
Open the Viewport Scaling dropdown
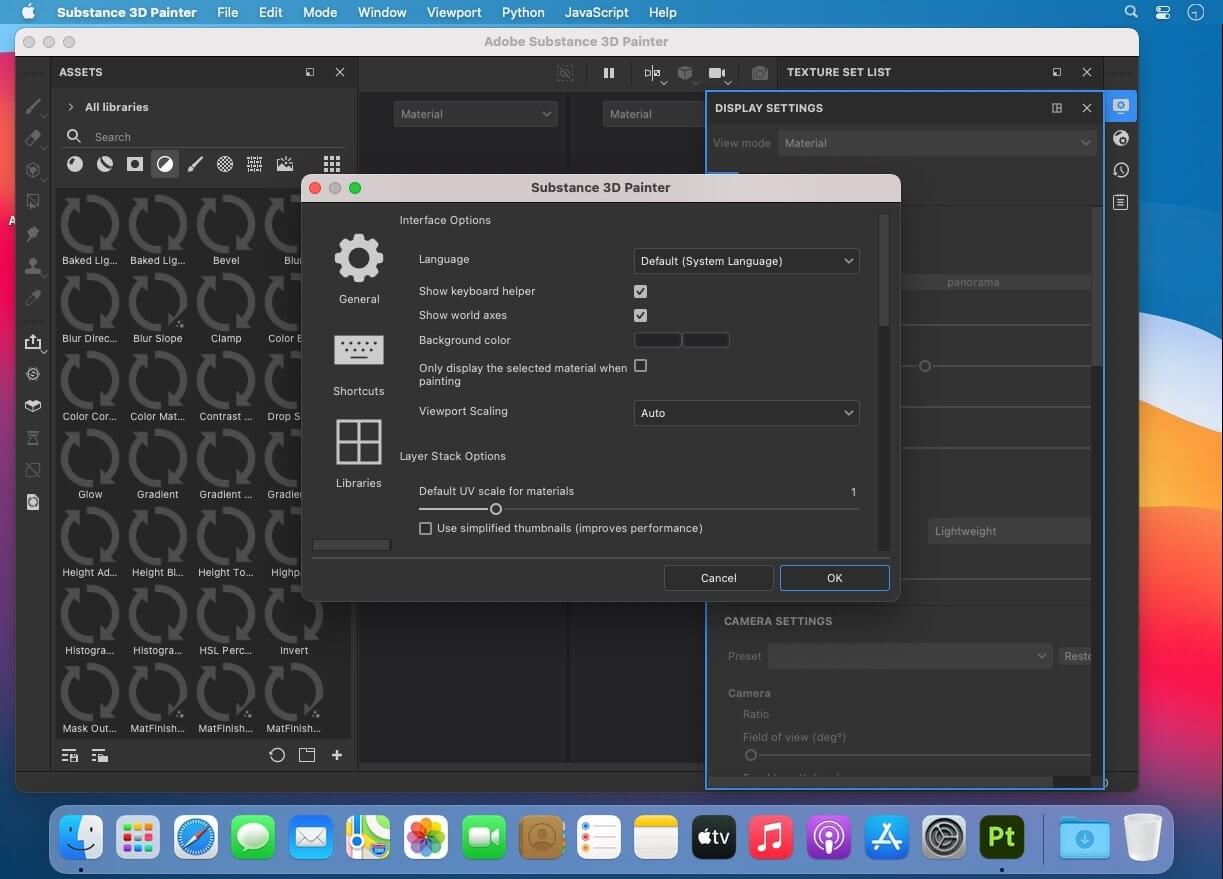[x=746, y=413]
